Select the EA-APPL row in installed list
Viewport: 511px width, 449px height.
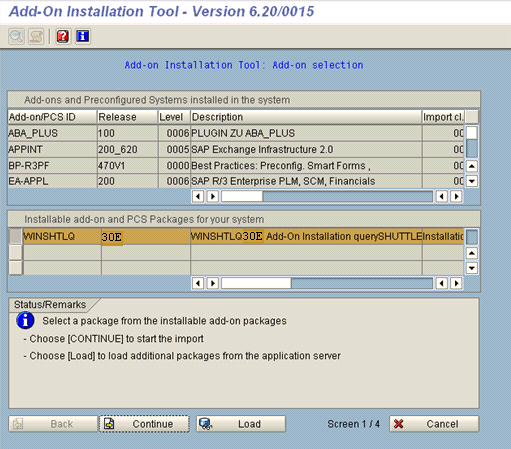point(235,181)
